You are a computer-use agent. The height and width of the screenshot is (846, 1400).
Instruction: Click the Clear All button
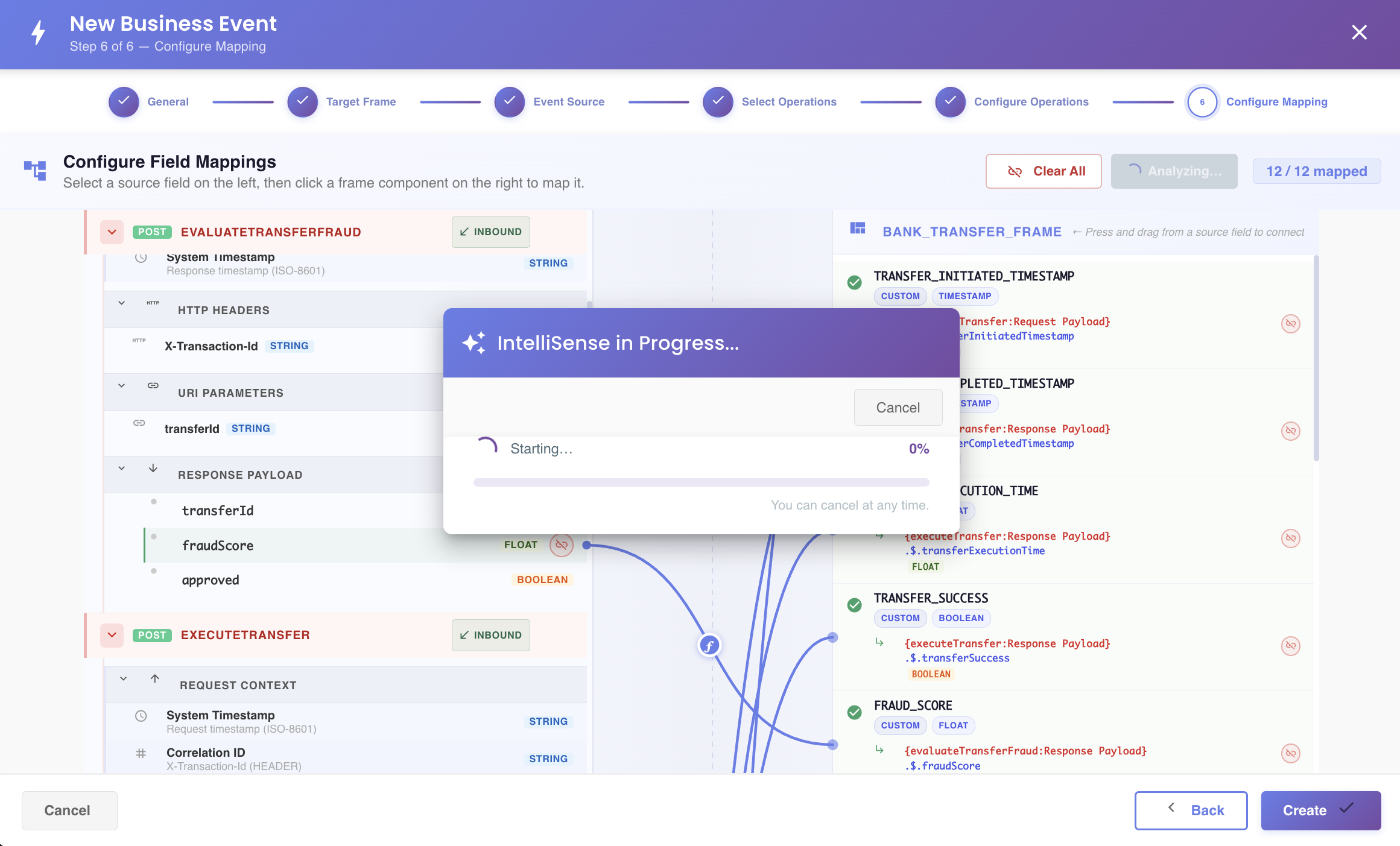(x=1044, y=171)
